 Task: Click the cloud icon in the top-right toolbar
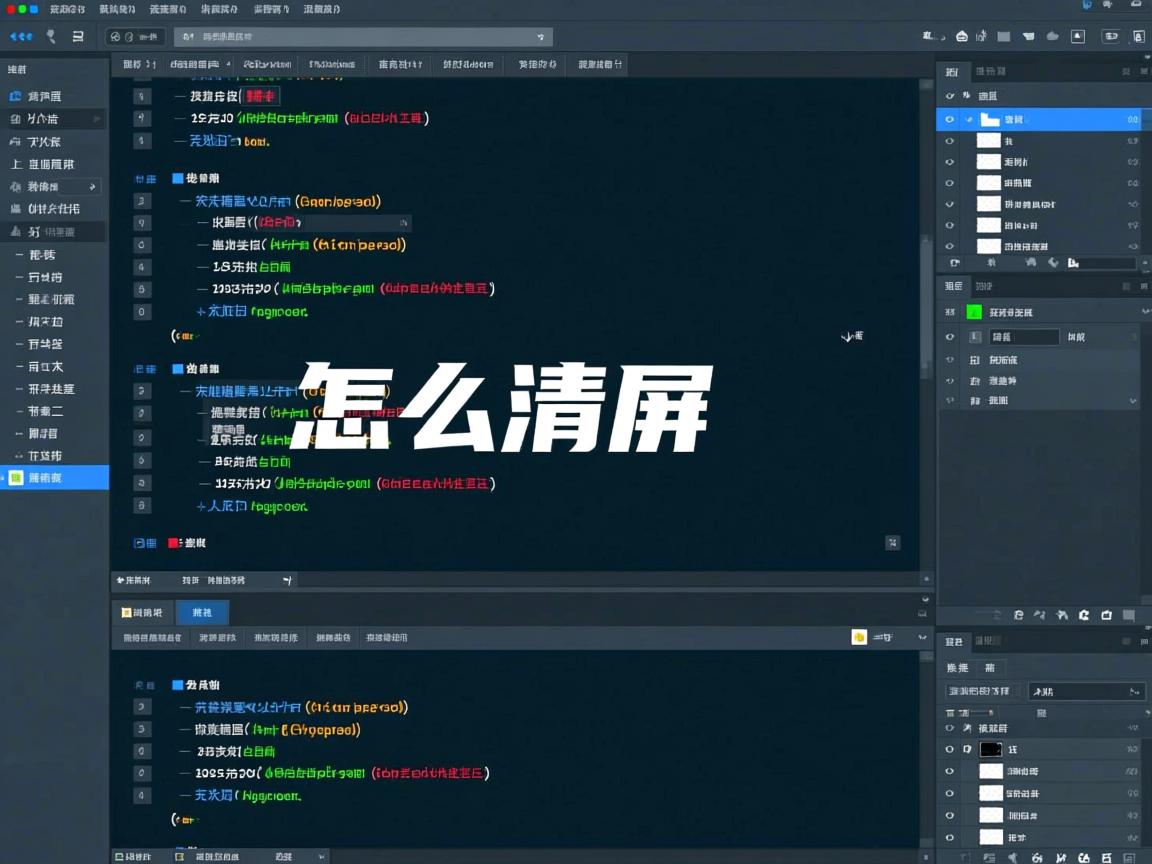[x=1051, y=36]
